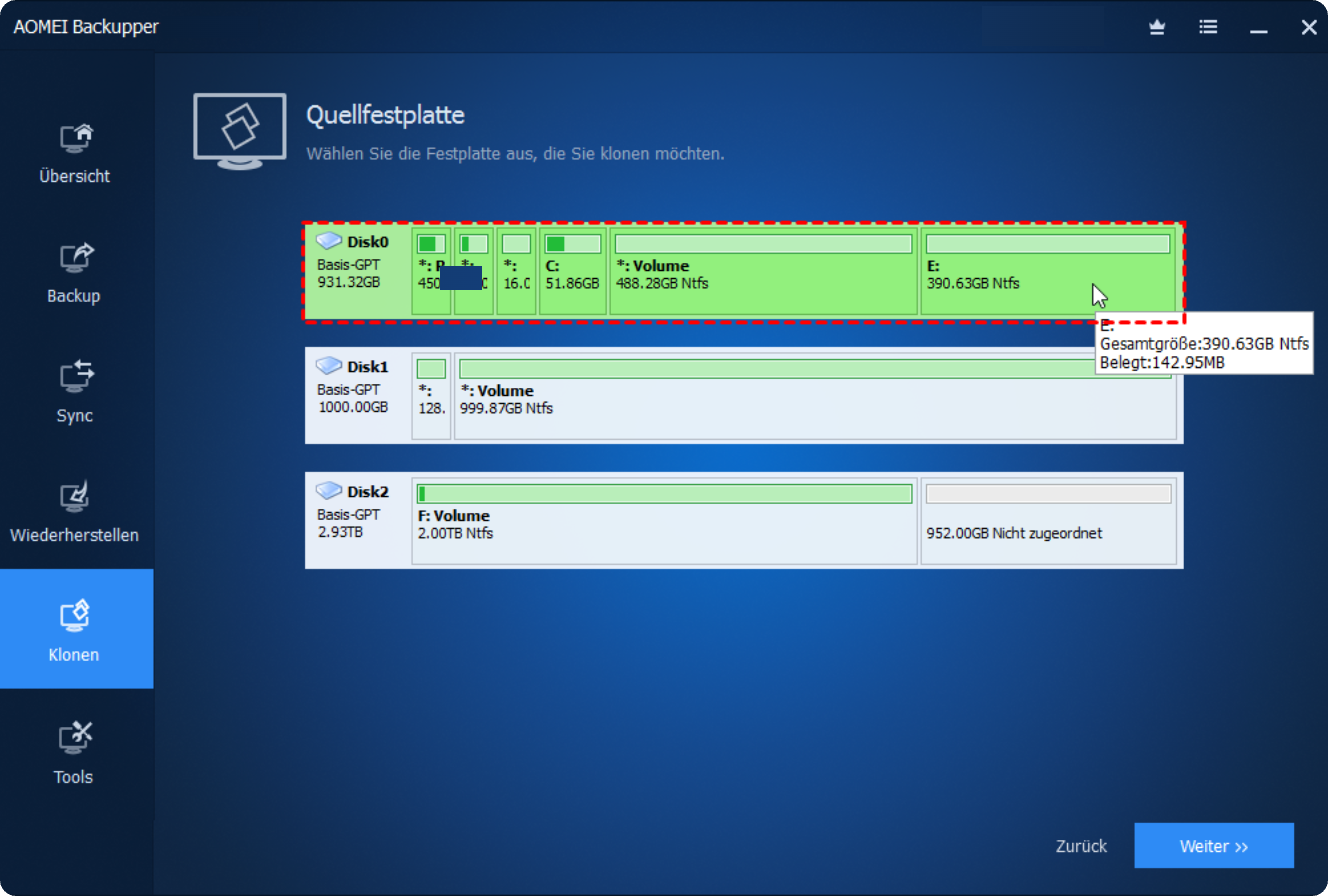Select Disk2 2.93TB as source
The width and height of the screenshot is (1328, 896).
tap(744, 520)
